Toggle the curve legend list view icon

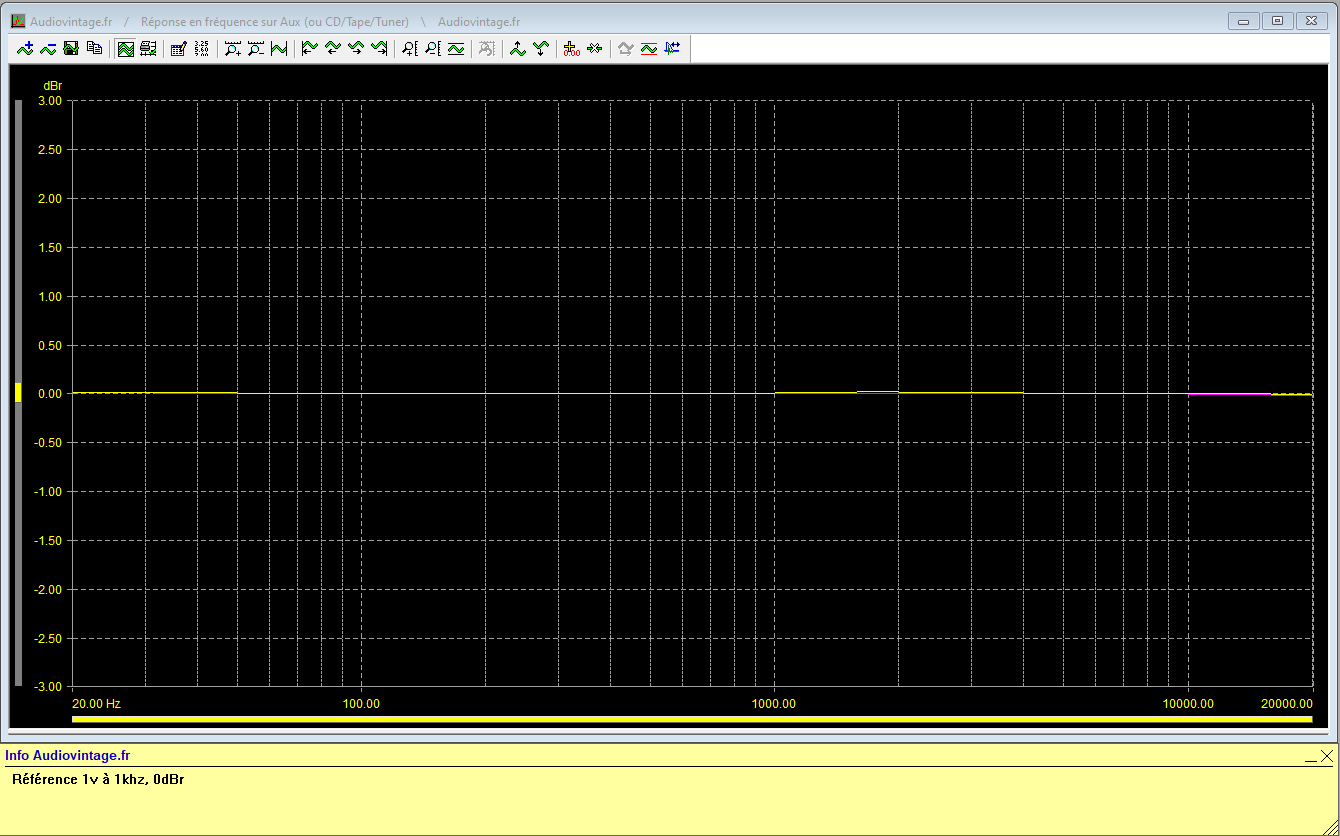coord(148,48)
